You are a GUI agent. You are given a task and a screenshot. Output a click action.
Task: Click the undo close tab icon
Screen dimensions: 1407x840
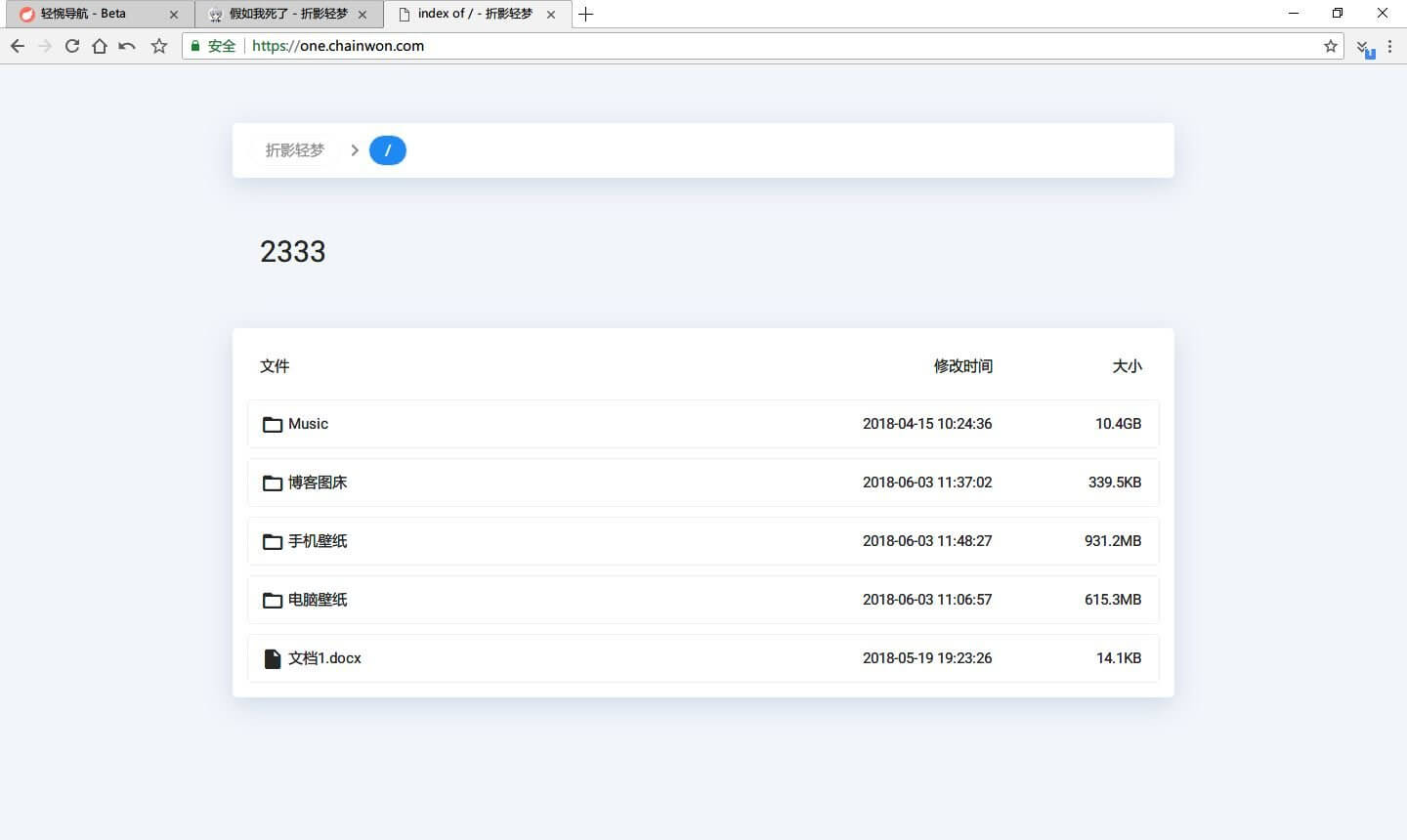pos(127,46)
